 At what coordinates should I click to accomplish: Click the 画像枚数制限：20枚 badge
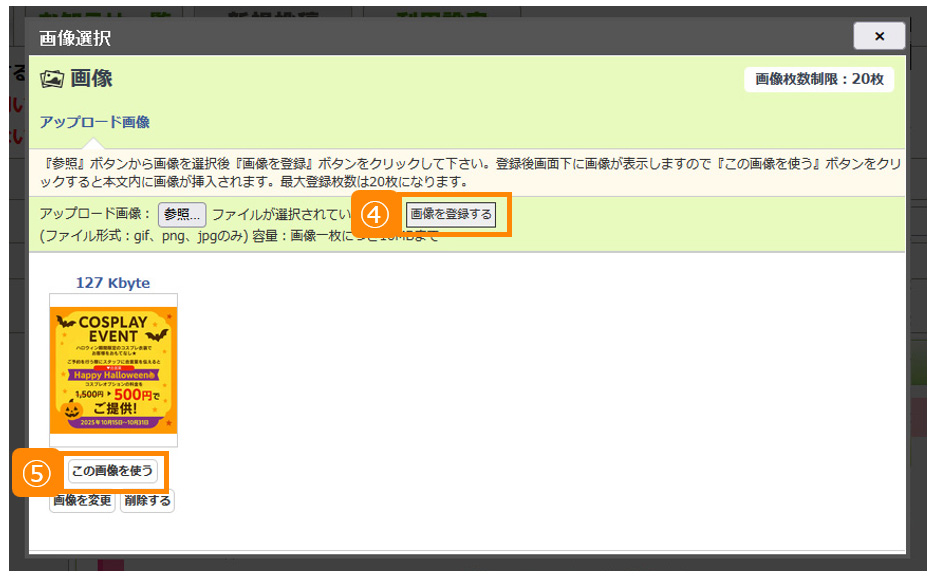819,80
